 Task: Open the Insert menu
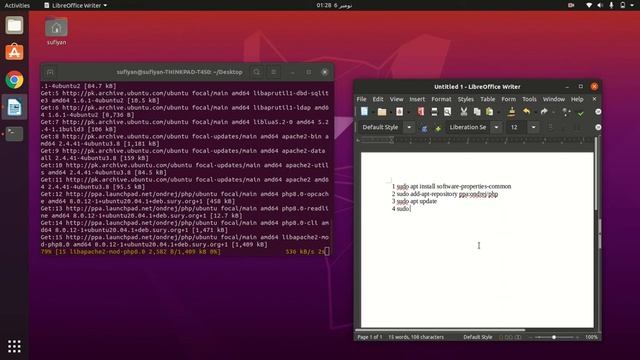click(417, 99)
